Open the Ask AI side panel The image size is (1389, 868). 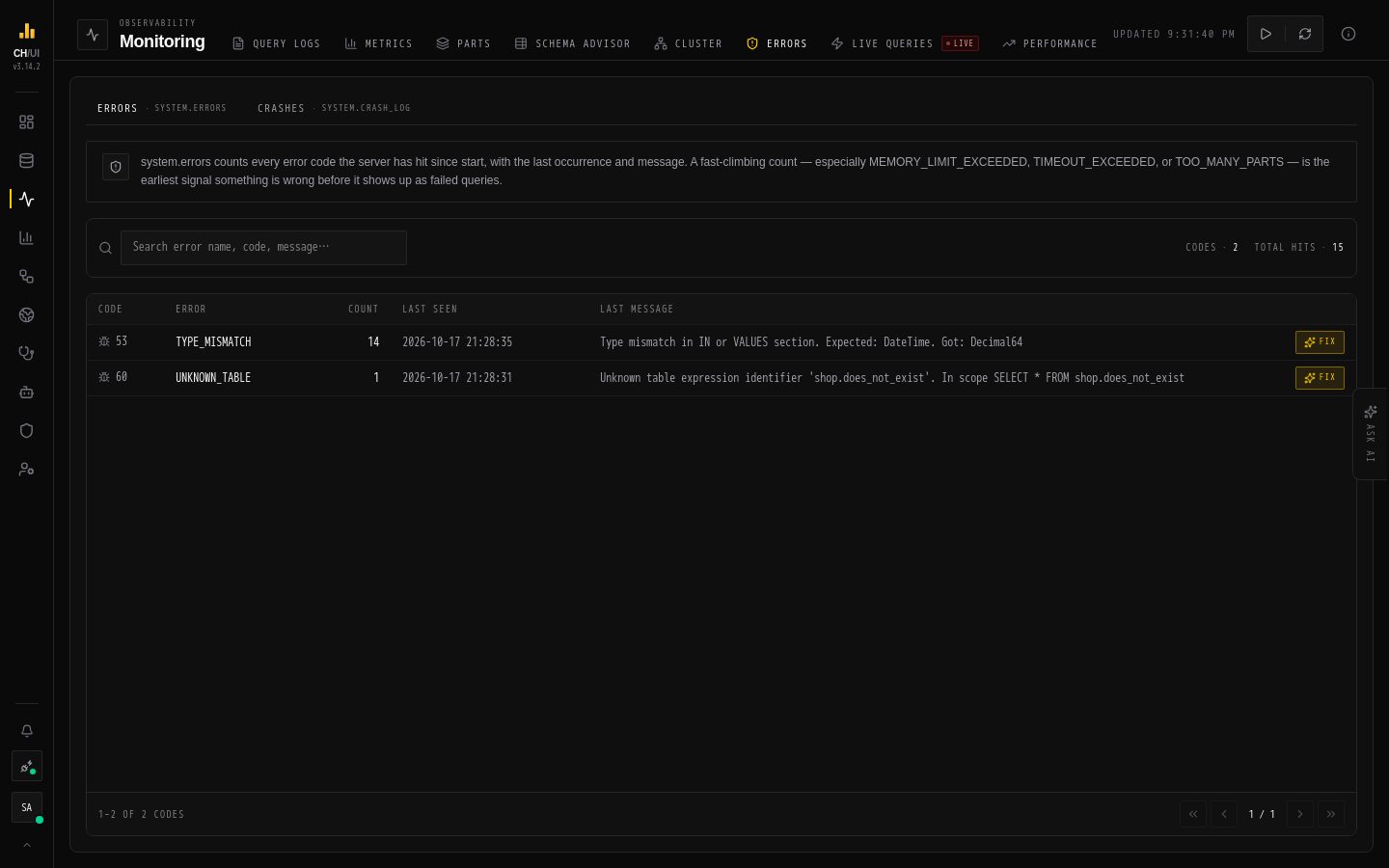point(1370,434)
